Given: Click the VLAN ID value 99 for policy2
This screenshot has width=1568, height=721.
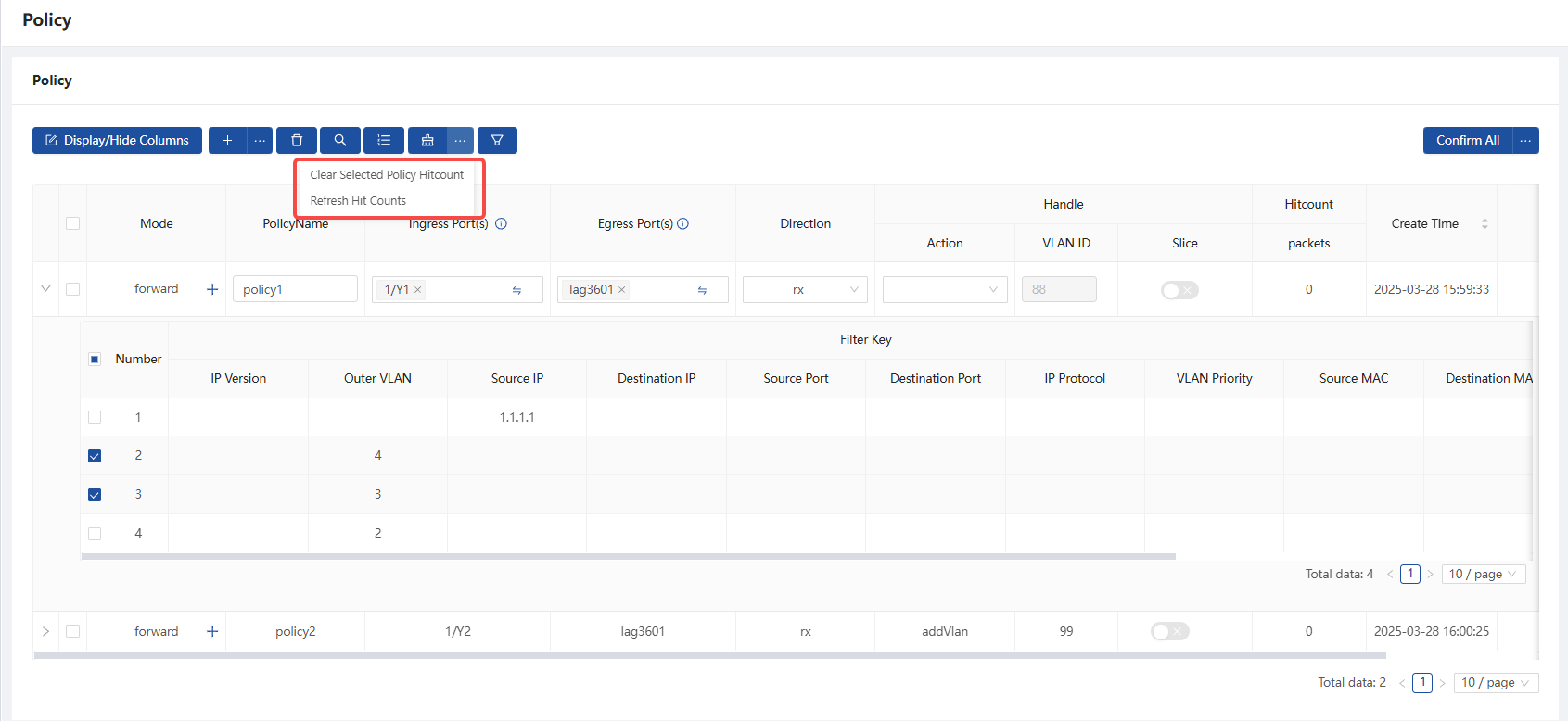Looking at the screenshot, I should (1066, 631).
